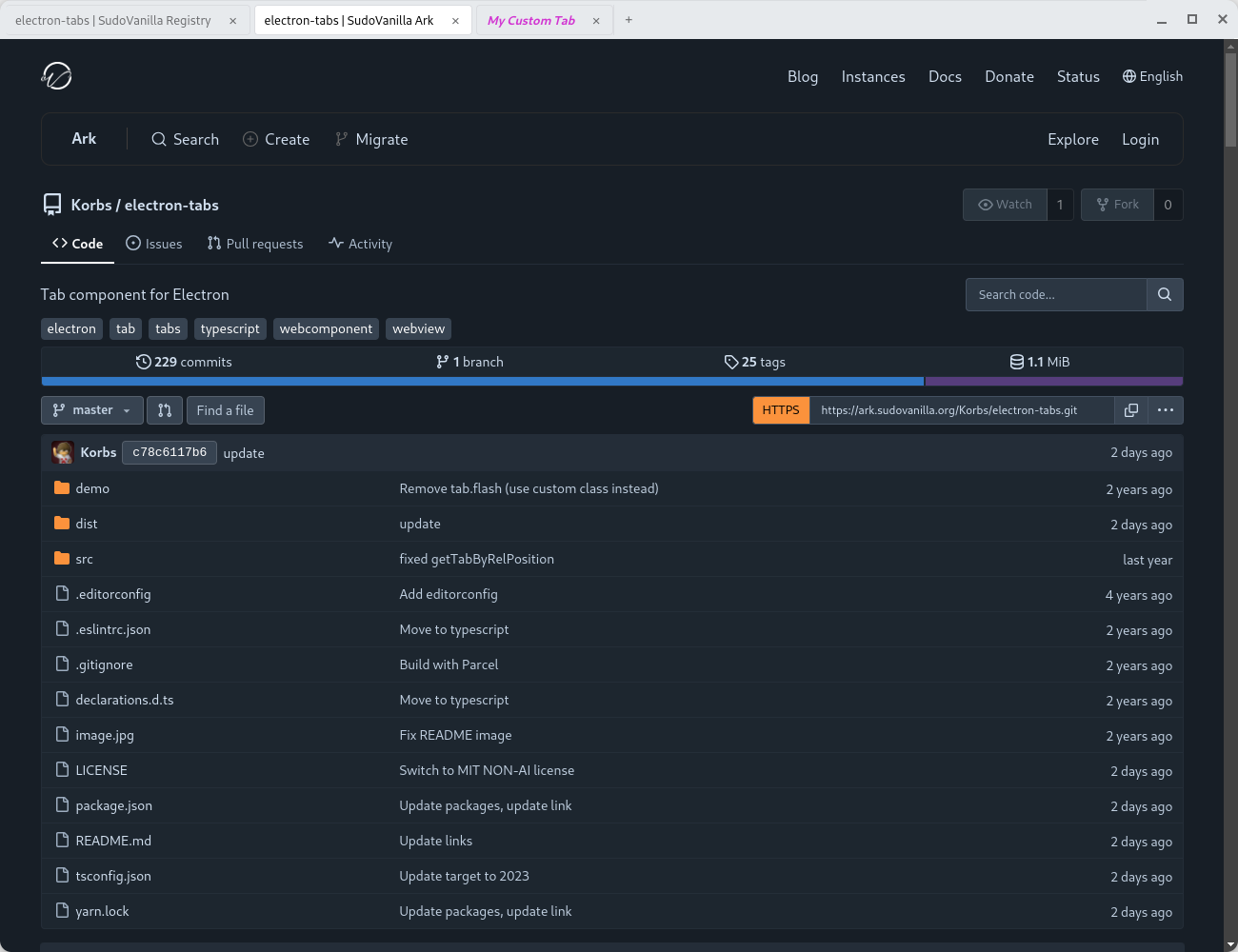The height and width of the screenshot is (952, 1238).
Task: Click the Ark home link
Action: pyautogui.click(x=84, y=139)
